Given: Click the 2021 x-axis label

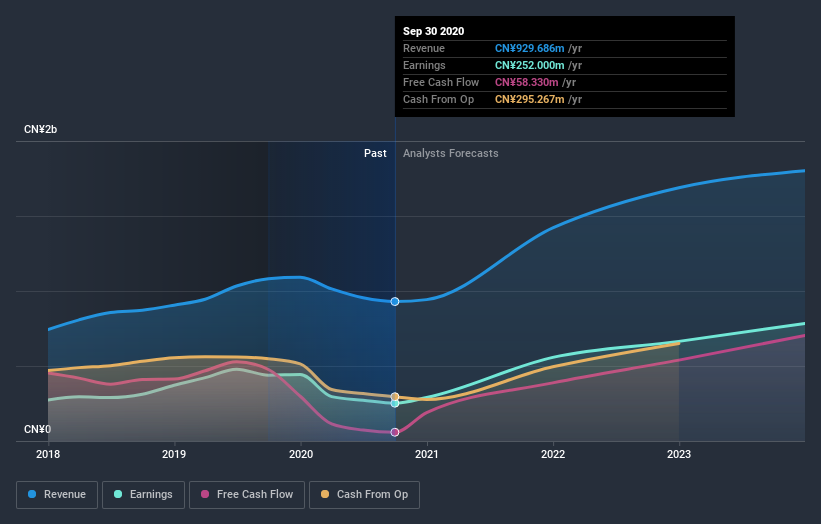Looking at the screenshot, I should pyautogui.click(x=427, y=454).
